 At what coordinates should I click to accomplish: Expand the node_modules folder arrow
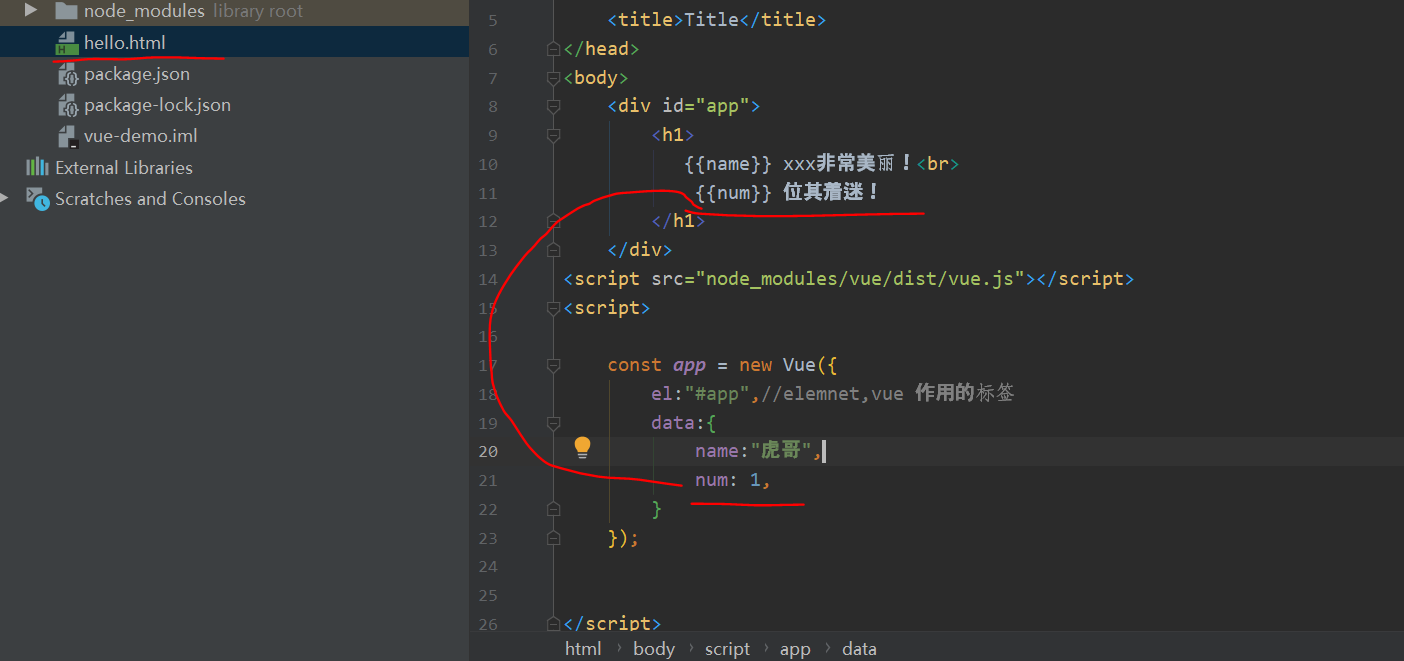coord(31,11)
